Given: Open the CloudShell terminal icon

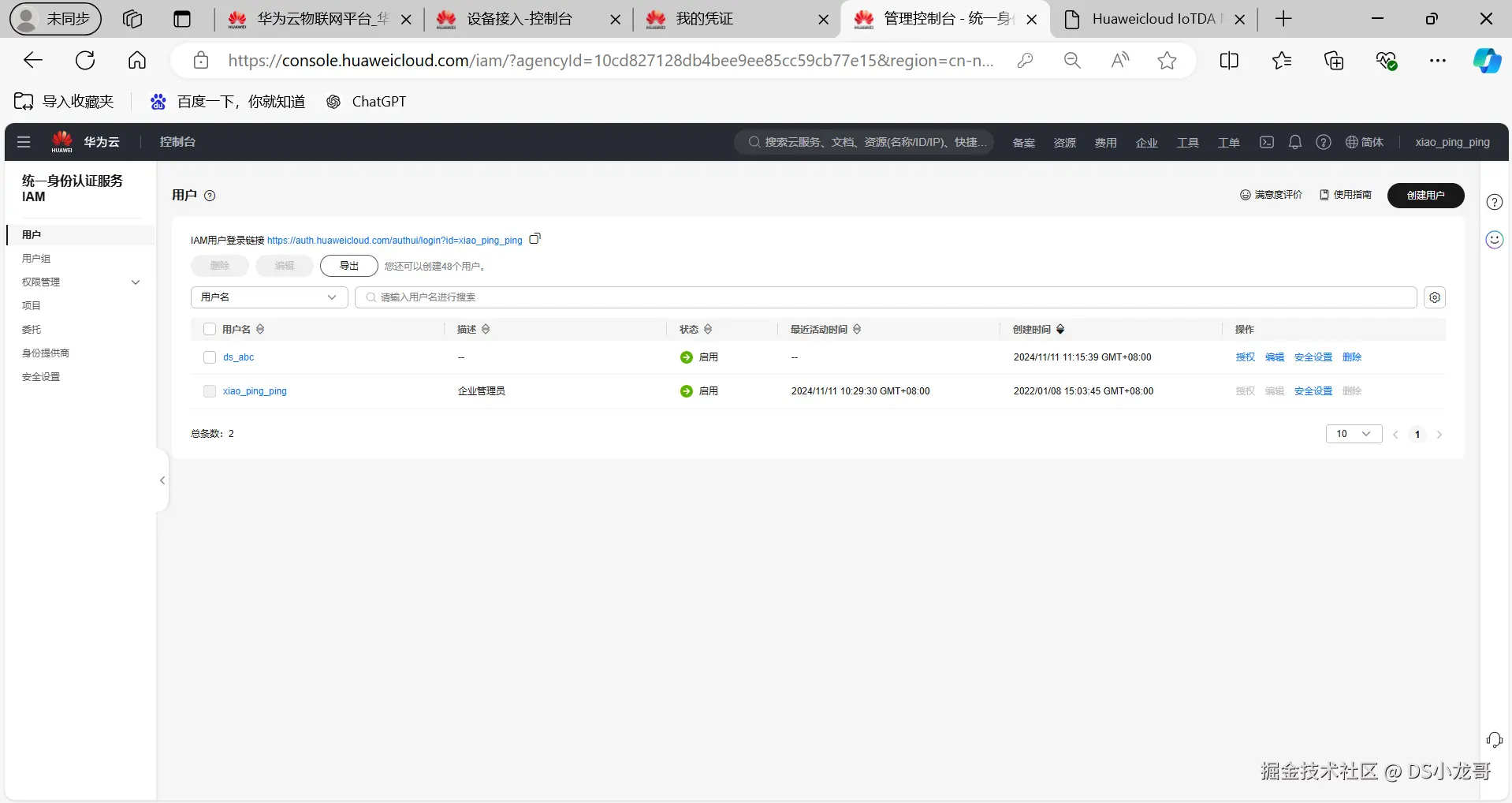Looking at the screenshot, I should pos(1267,142).
